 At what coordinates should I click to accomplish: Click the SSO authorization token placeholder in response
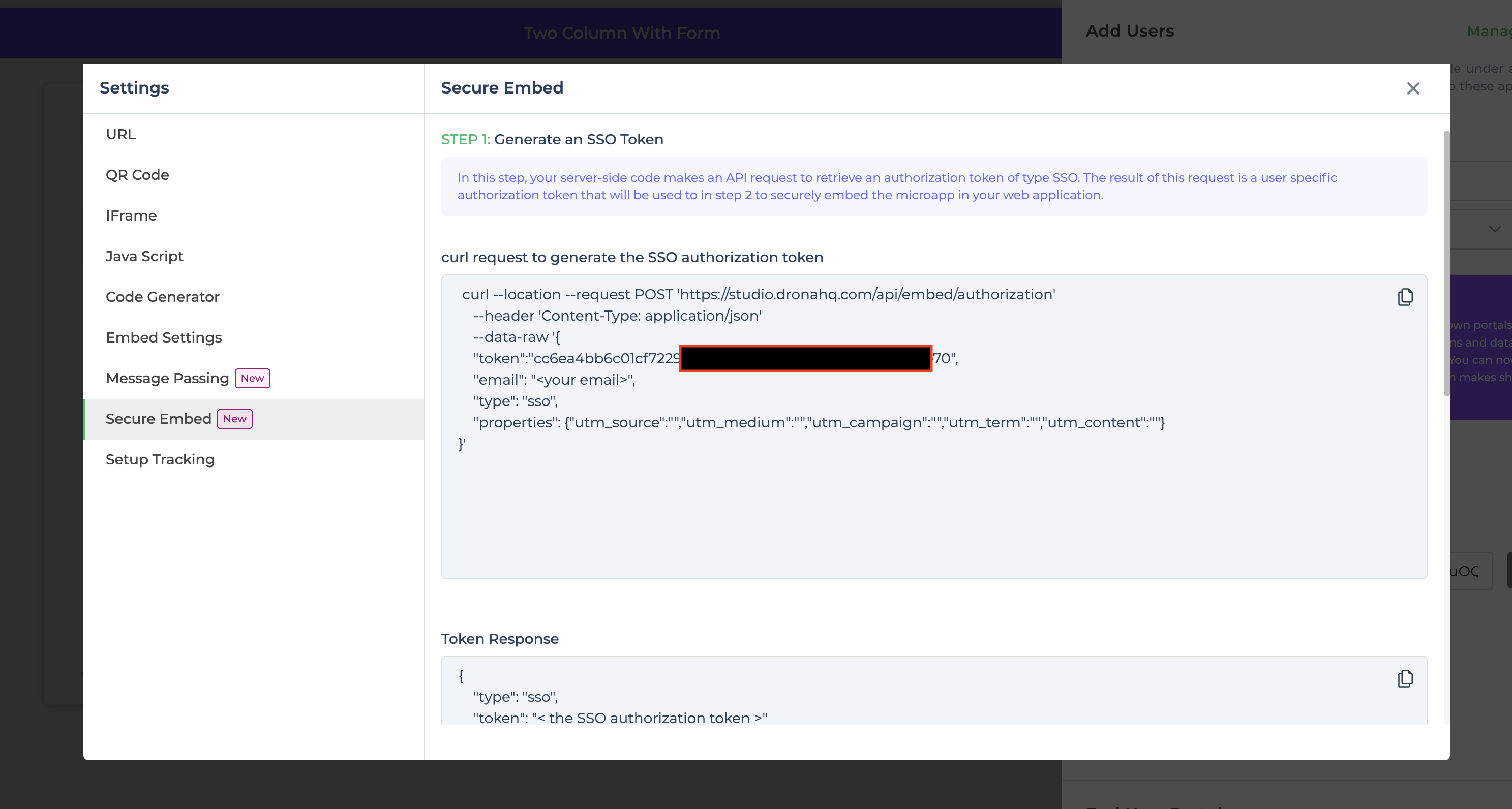pyautogui.click(x=650, y=718)
